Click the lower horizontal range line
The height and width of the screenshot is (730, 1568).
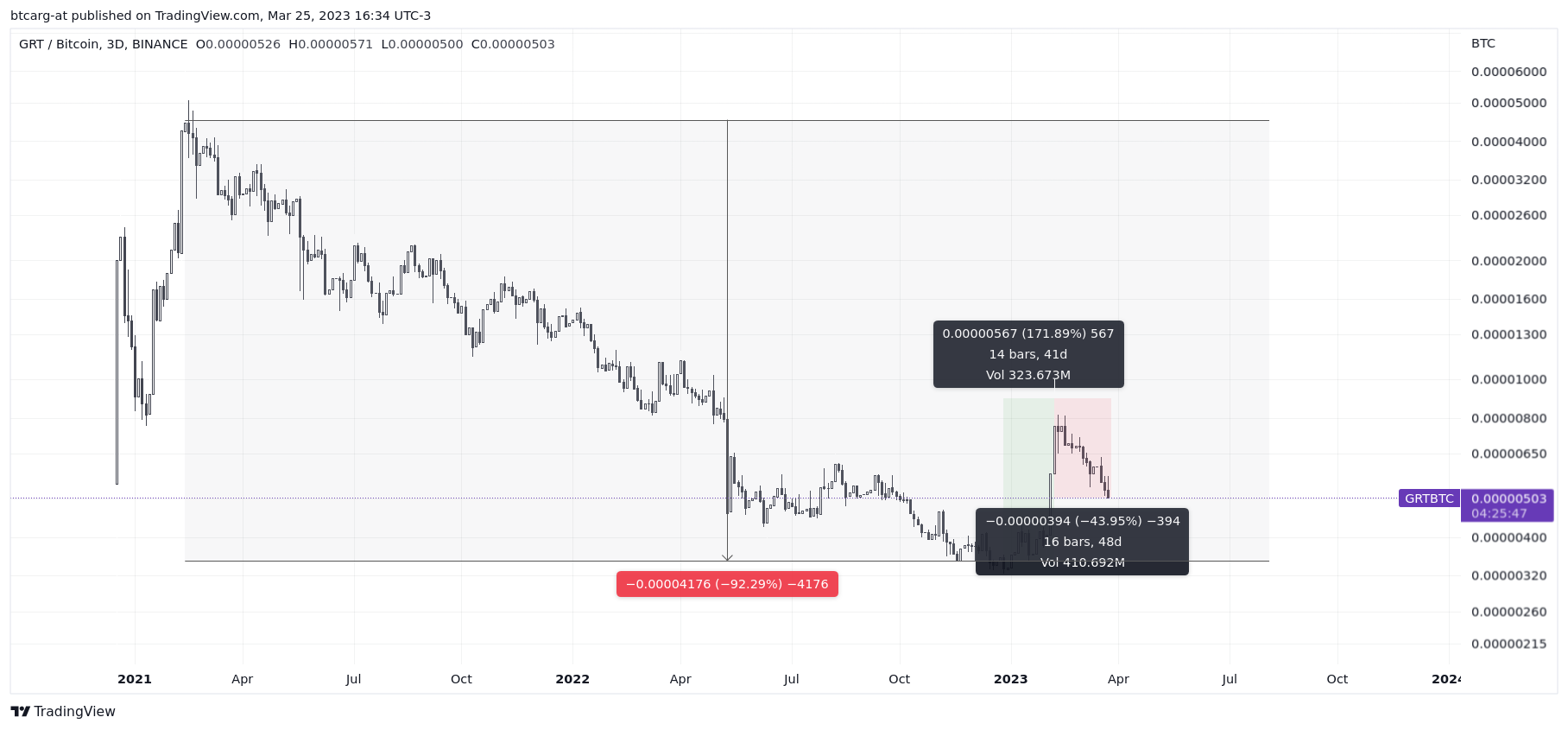[727, 562]
